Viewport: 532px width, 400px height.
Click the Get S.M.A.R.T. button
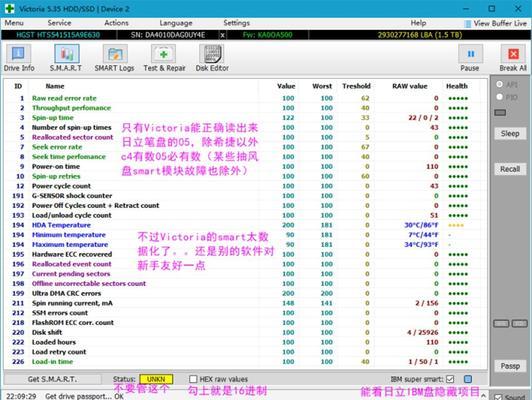point(52,379)
